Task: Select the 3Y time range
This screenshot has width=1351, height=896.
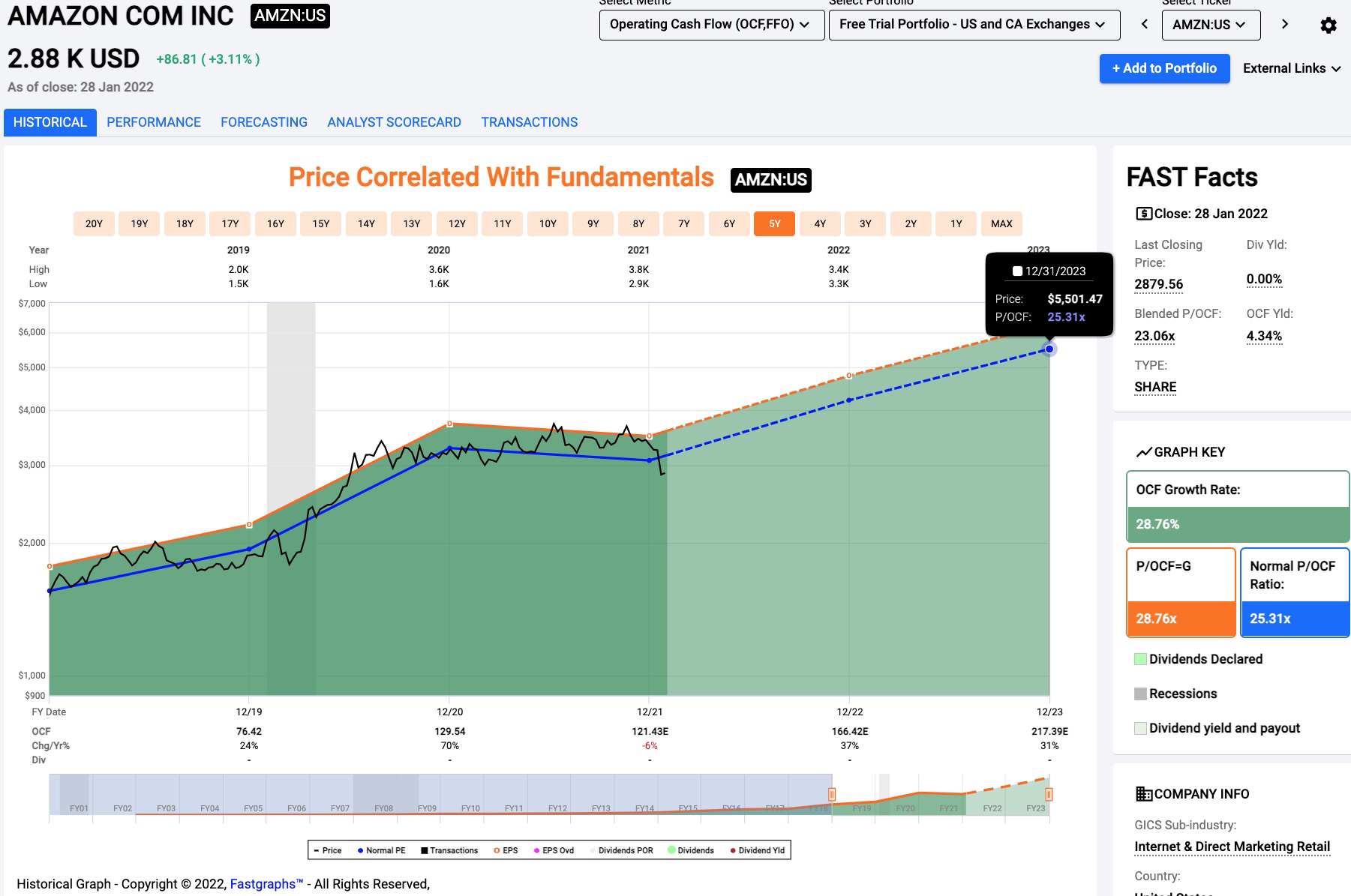Action: [866, 223]
